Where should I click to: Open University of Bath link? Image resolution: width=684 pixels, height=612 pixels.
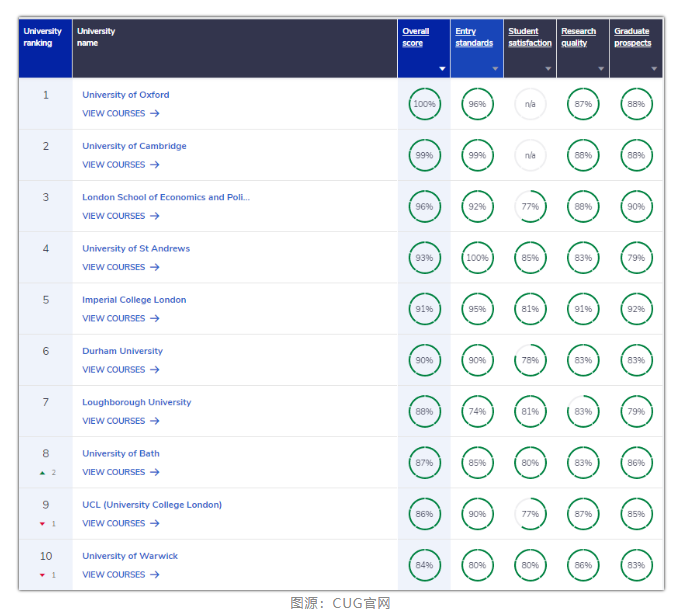click(x=121, y=453)
